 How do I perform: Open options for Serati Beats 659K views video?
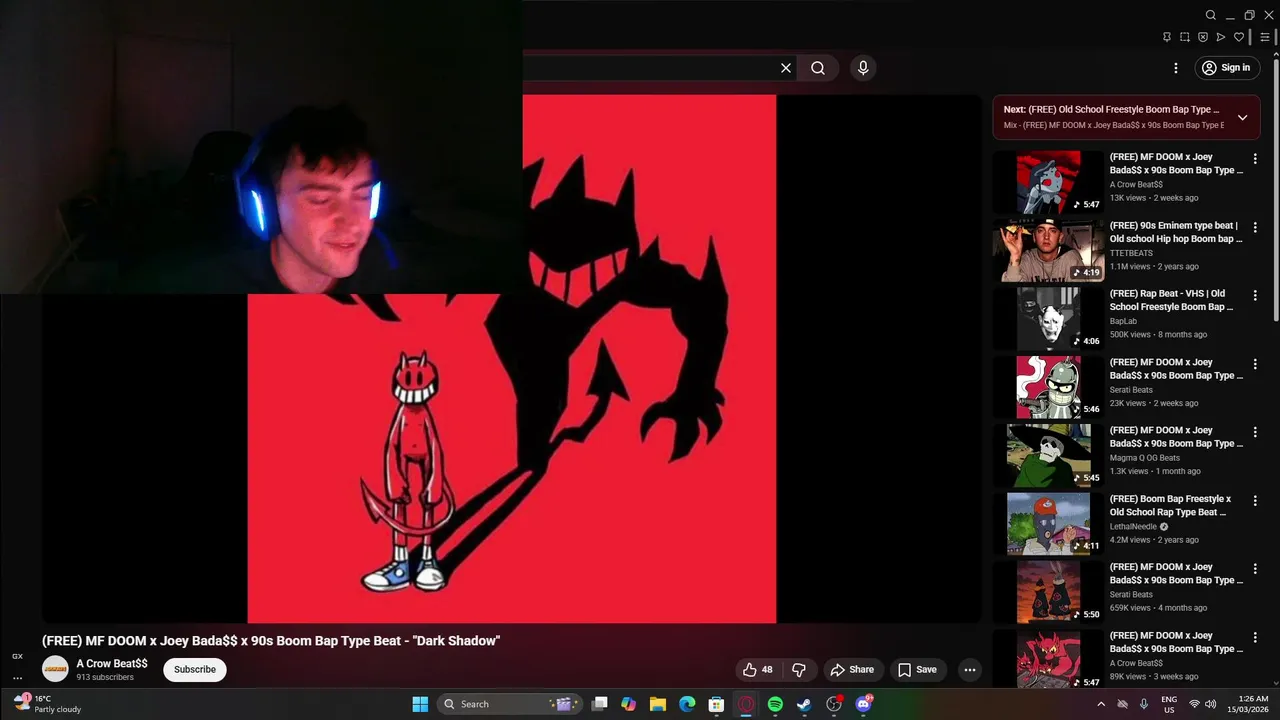[1255, 569]
